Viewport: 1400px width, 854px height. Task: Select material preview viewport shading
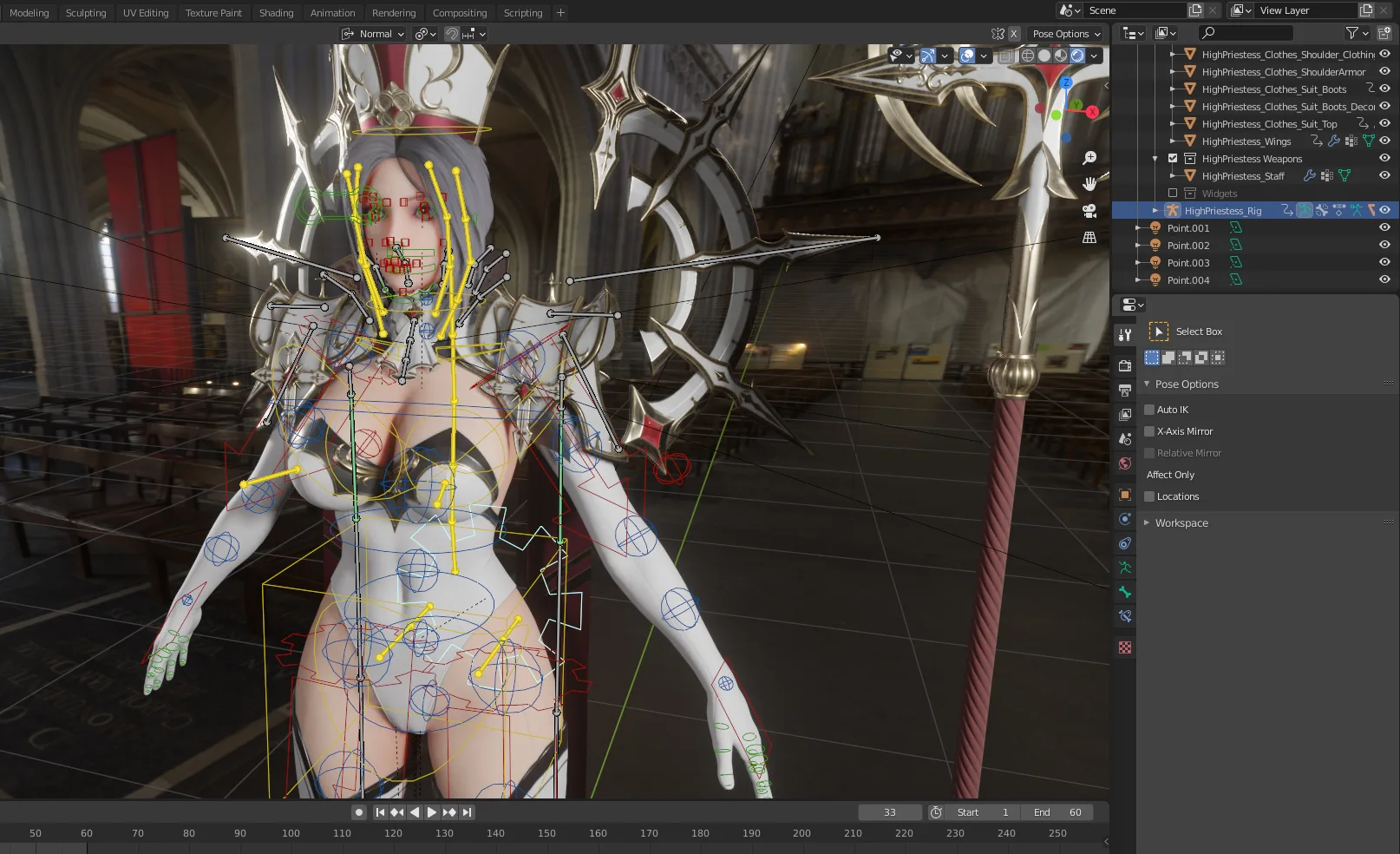(1061, 56)
